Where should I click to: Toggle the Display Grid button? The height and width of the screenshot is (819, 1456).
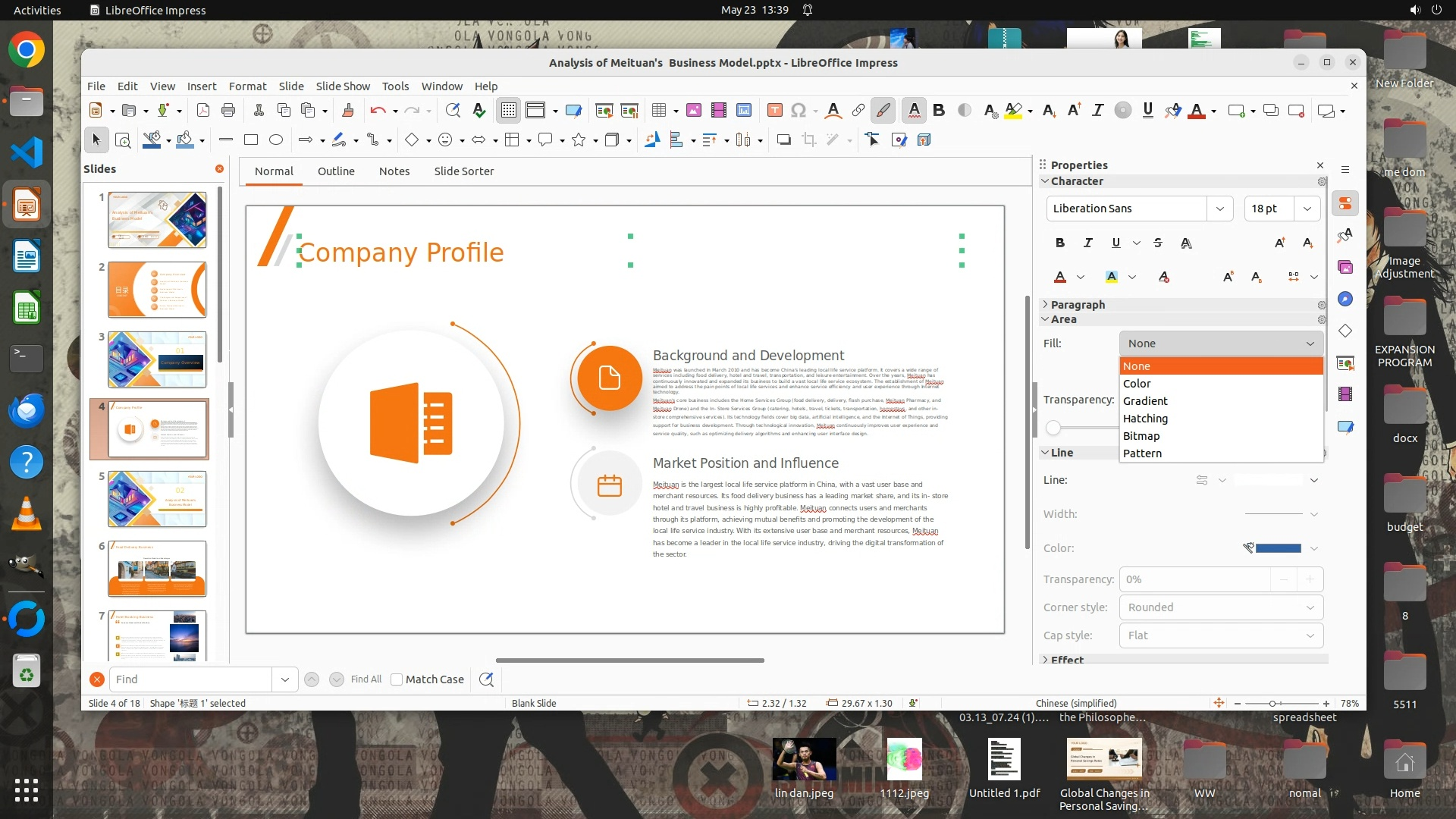(x=508, y=111)
